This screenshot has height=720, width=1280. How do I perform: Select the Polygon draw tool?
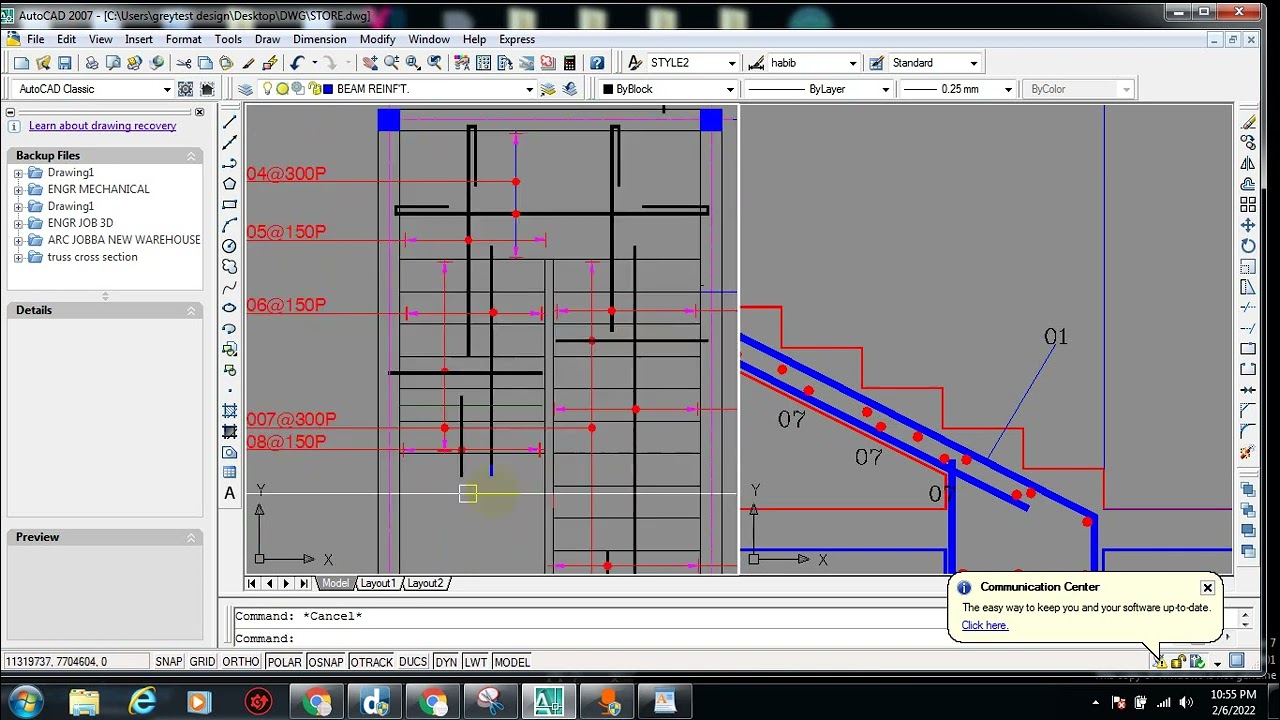pos(230,184)
